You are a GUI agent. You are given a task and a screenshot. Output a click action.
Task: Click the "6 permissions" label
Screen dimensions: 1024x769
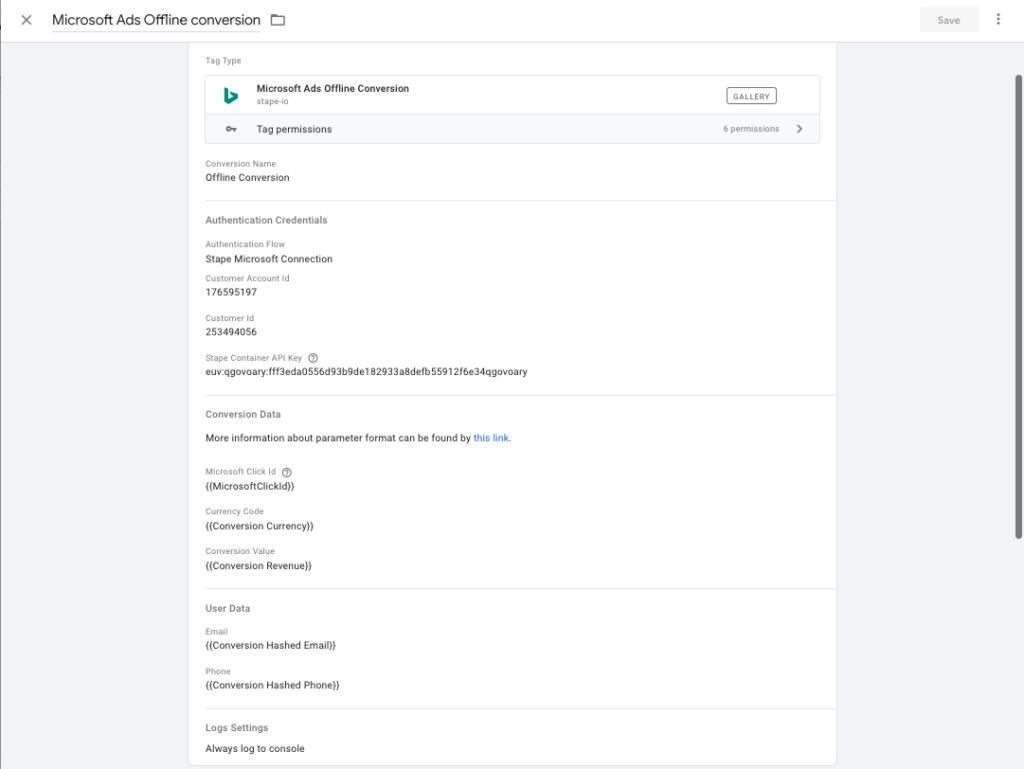point(751,129)
